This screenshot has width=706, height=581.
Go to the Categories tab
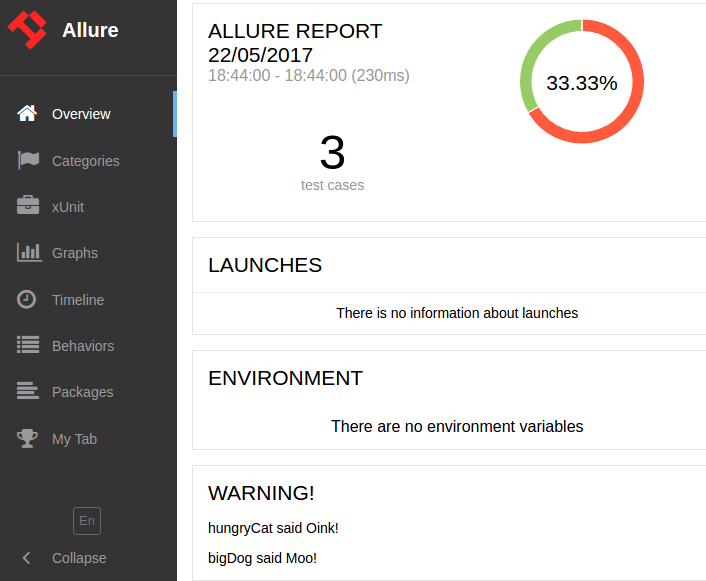pos(88,161)
